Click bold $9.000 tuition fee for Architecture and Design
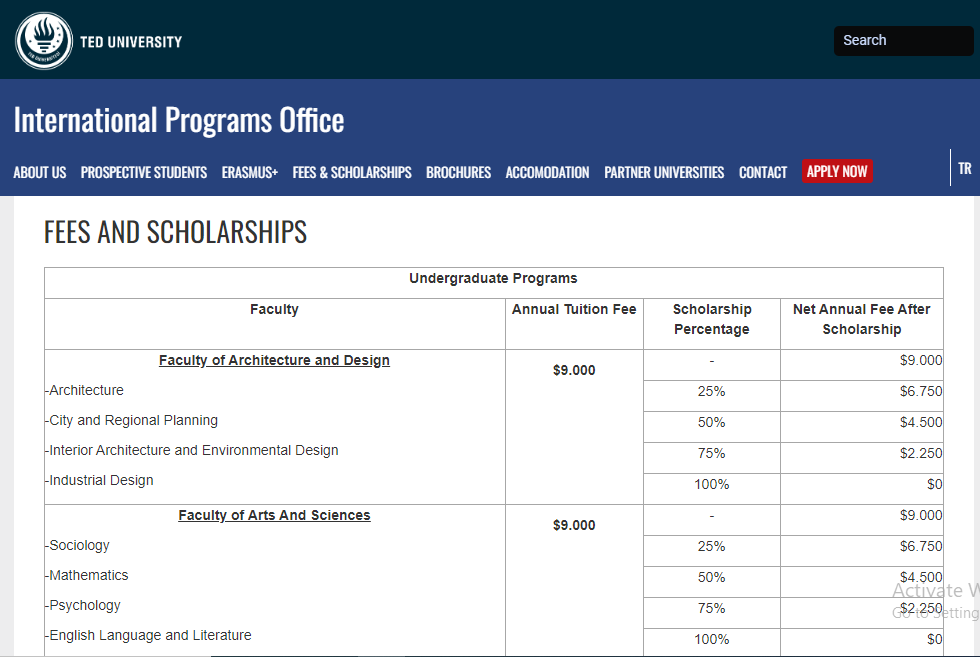 coord(574,370)
